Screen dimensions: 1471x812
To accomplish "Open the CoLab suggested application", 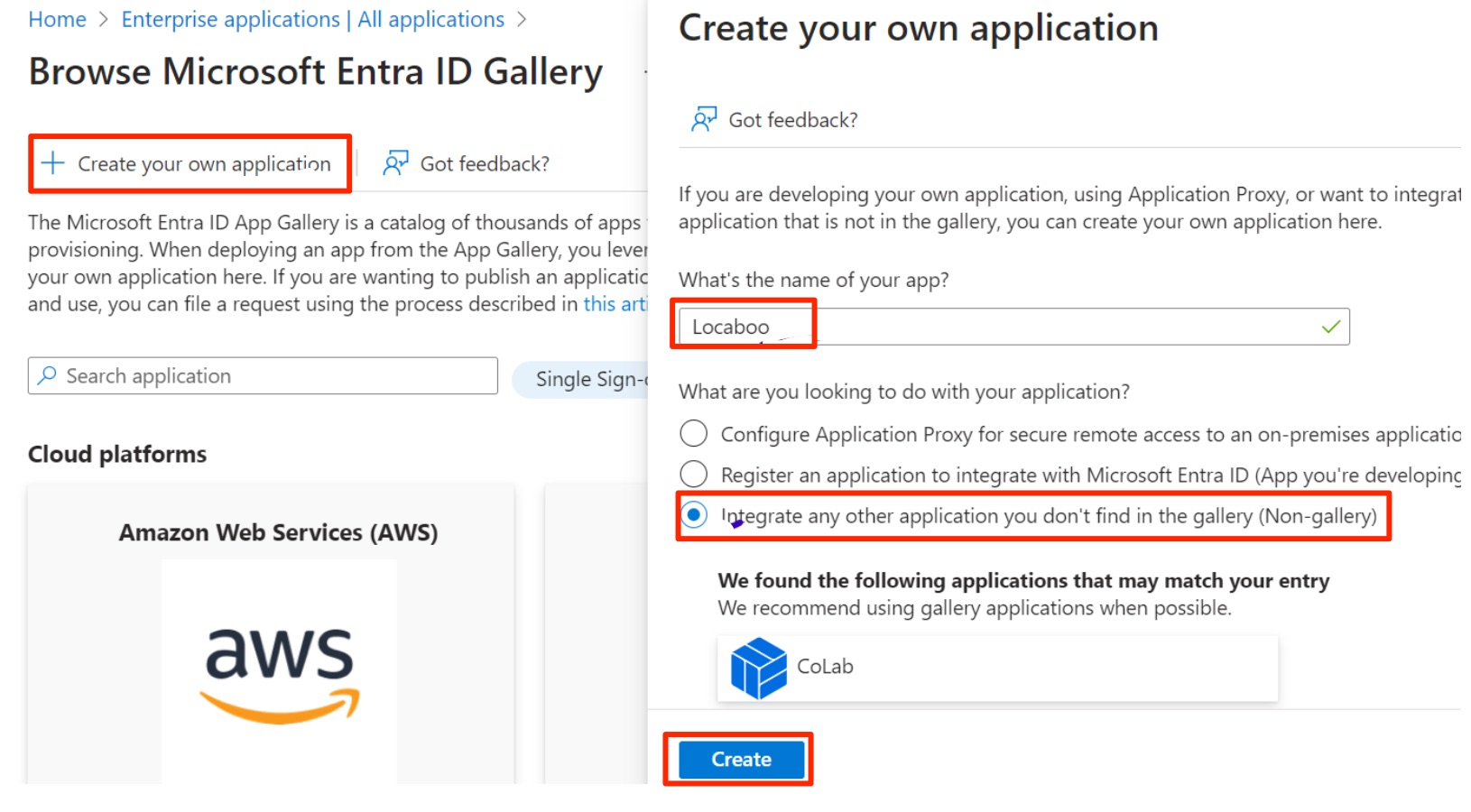I will (997, 668).
